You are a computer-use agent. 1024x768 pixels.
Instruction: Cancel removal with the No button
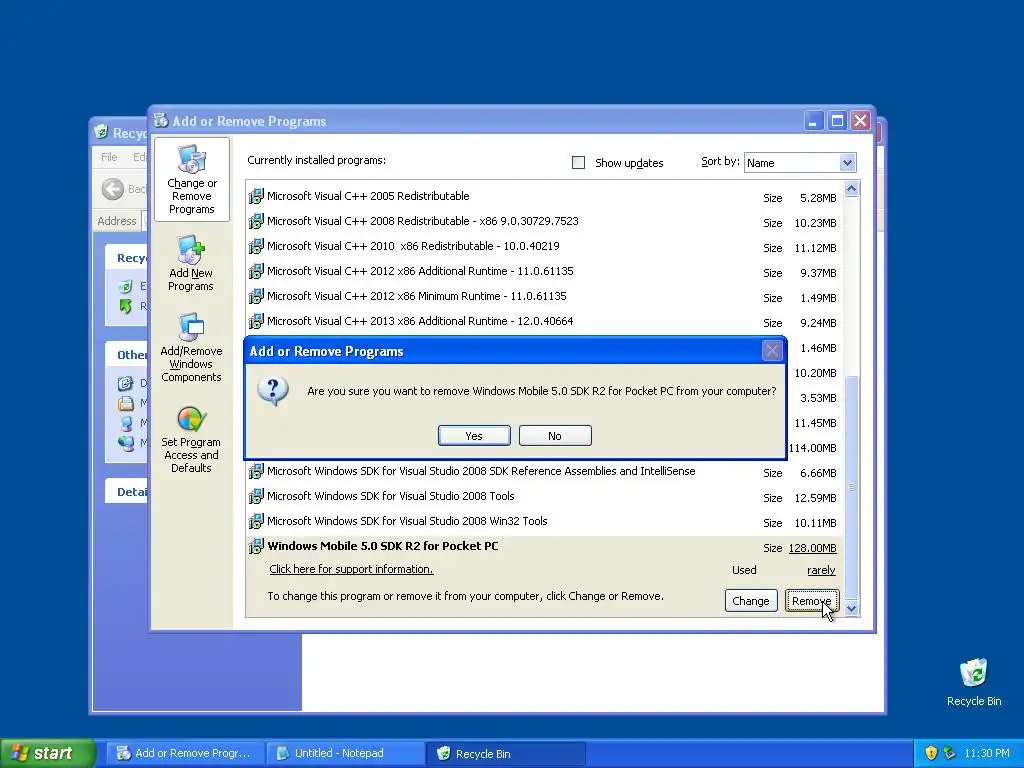pyautogui.click(x=555, y=436)
